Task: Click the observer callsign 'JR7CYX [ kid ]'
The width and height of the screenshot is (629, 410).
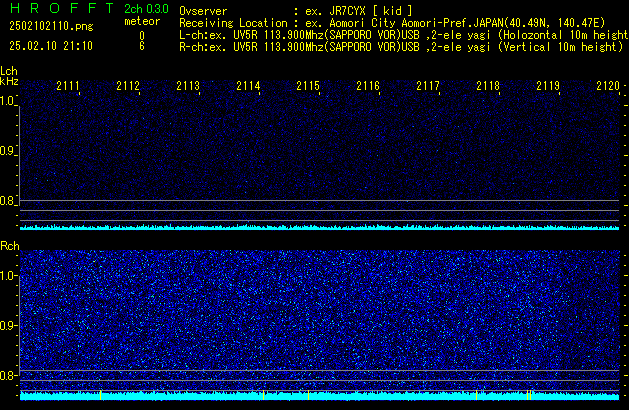Action: [371, 11]
